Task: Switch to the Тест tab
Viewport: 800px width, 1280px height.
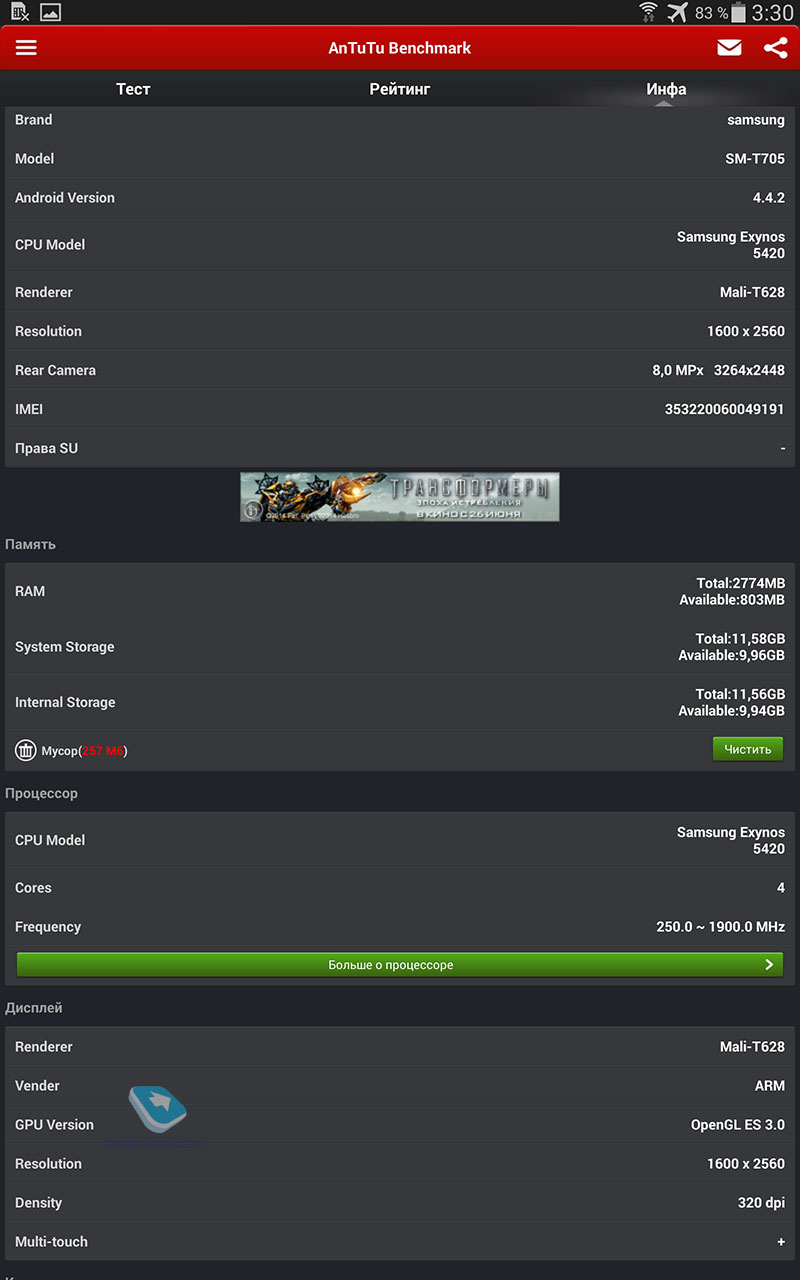Action: pos(133,89)
